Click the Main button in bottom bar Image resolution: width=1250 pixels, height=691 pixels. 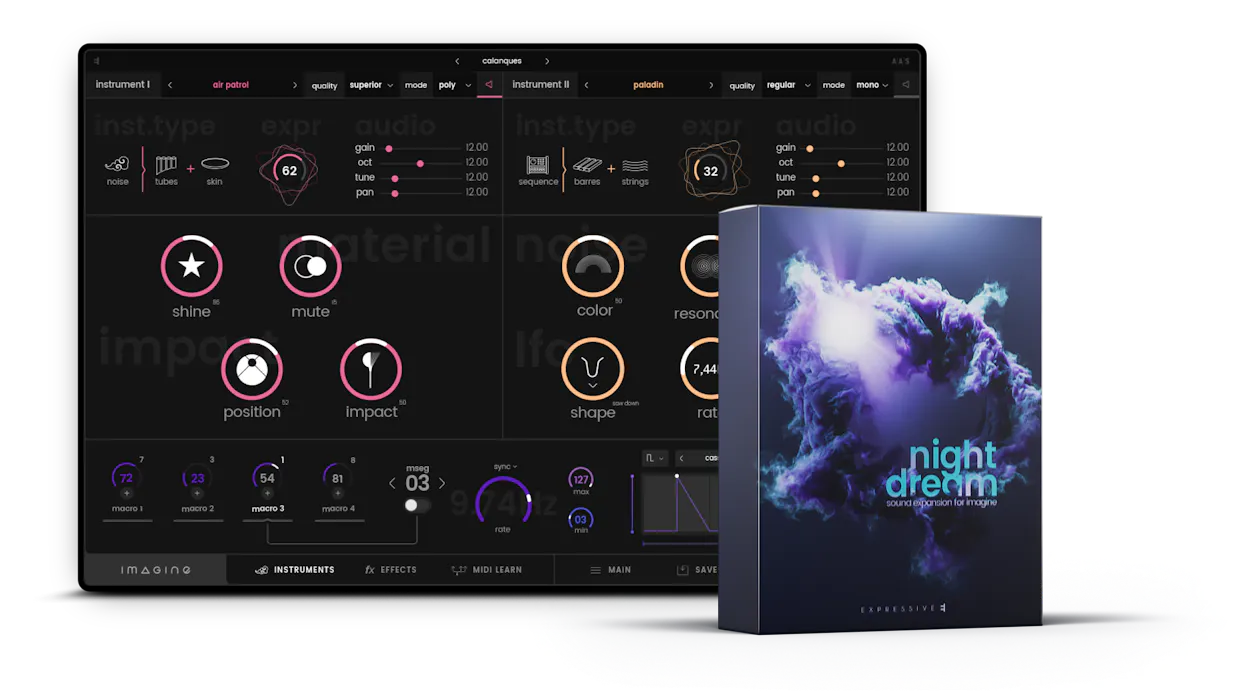coord(610,570)
